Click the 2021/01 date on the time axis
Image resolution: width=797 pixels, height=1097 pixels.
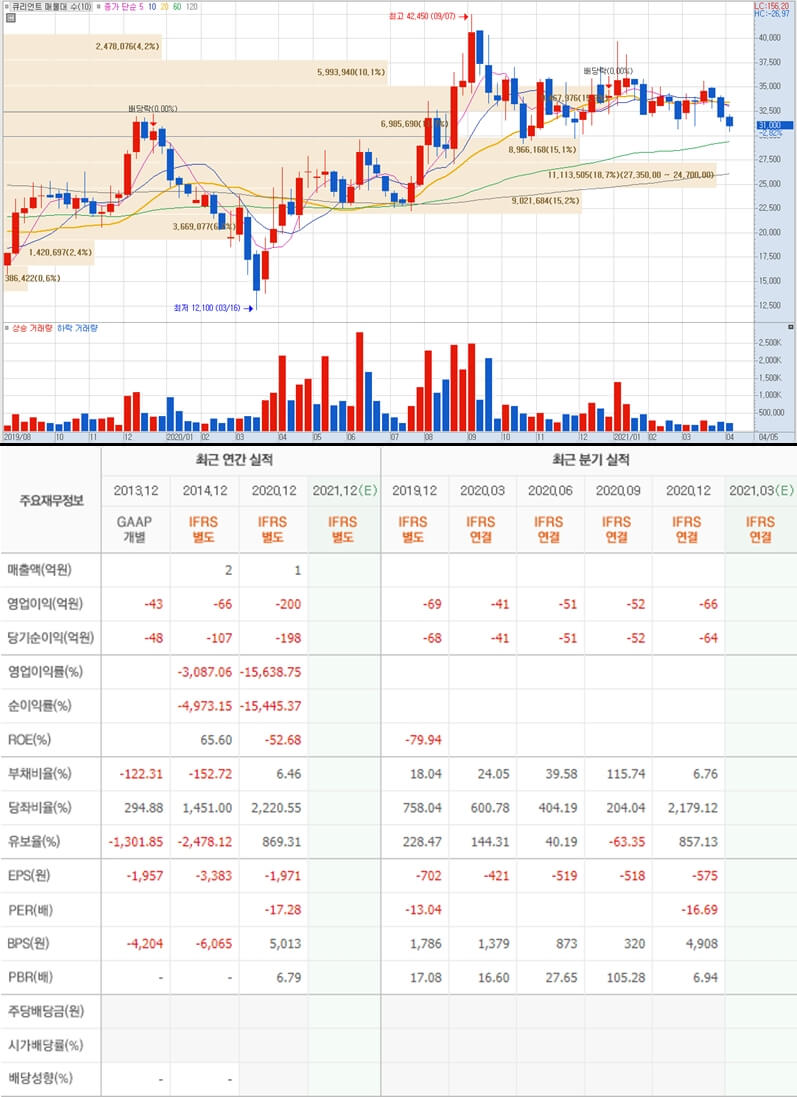pos(627,437)
